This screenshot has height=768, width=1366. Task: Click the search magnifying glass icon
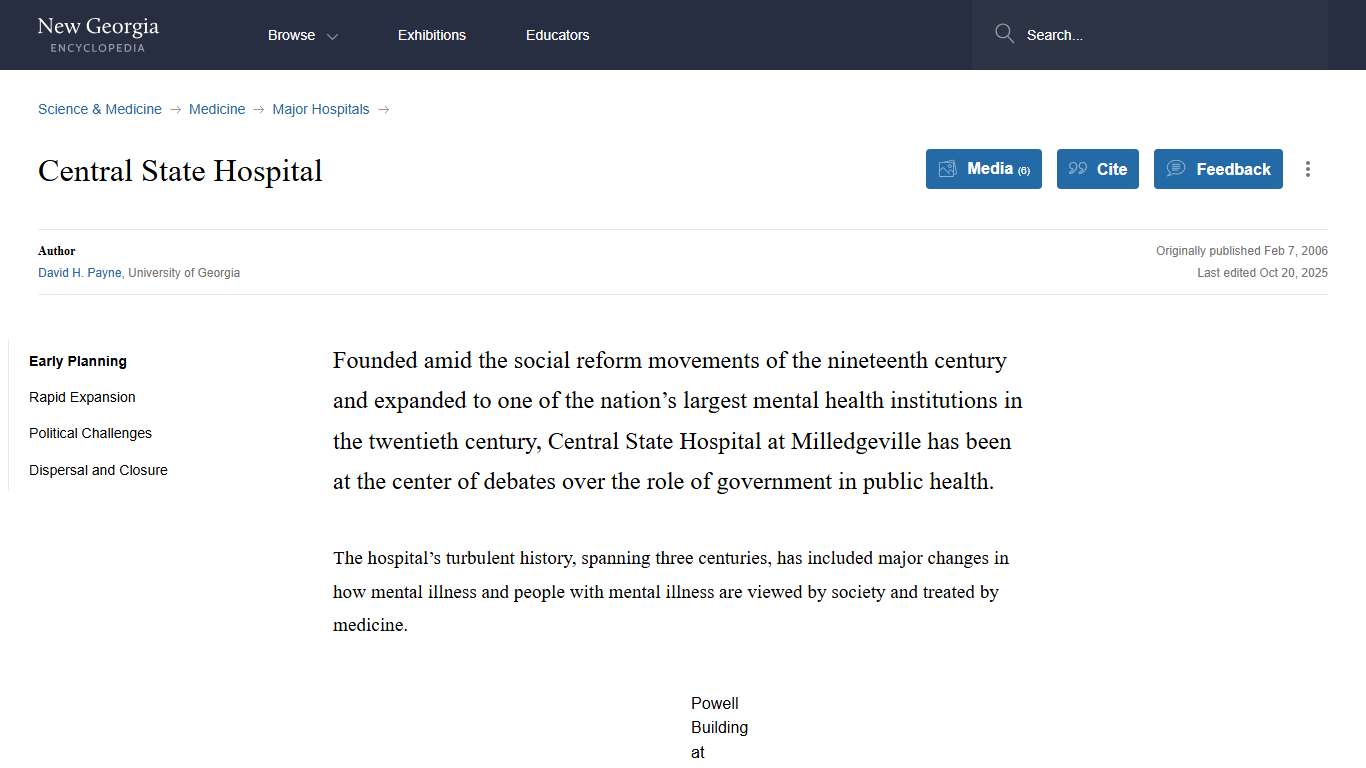(1004, 34)
